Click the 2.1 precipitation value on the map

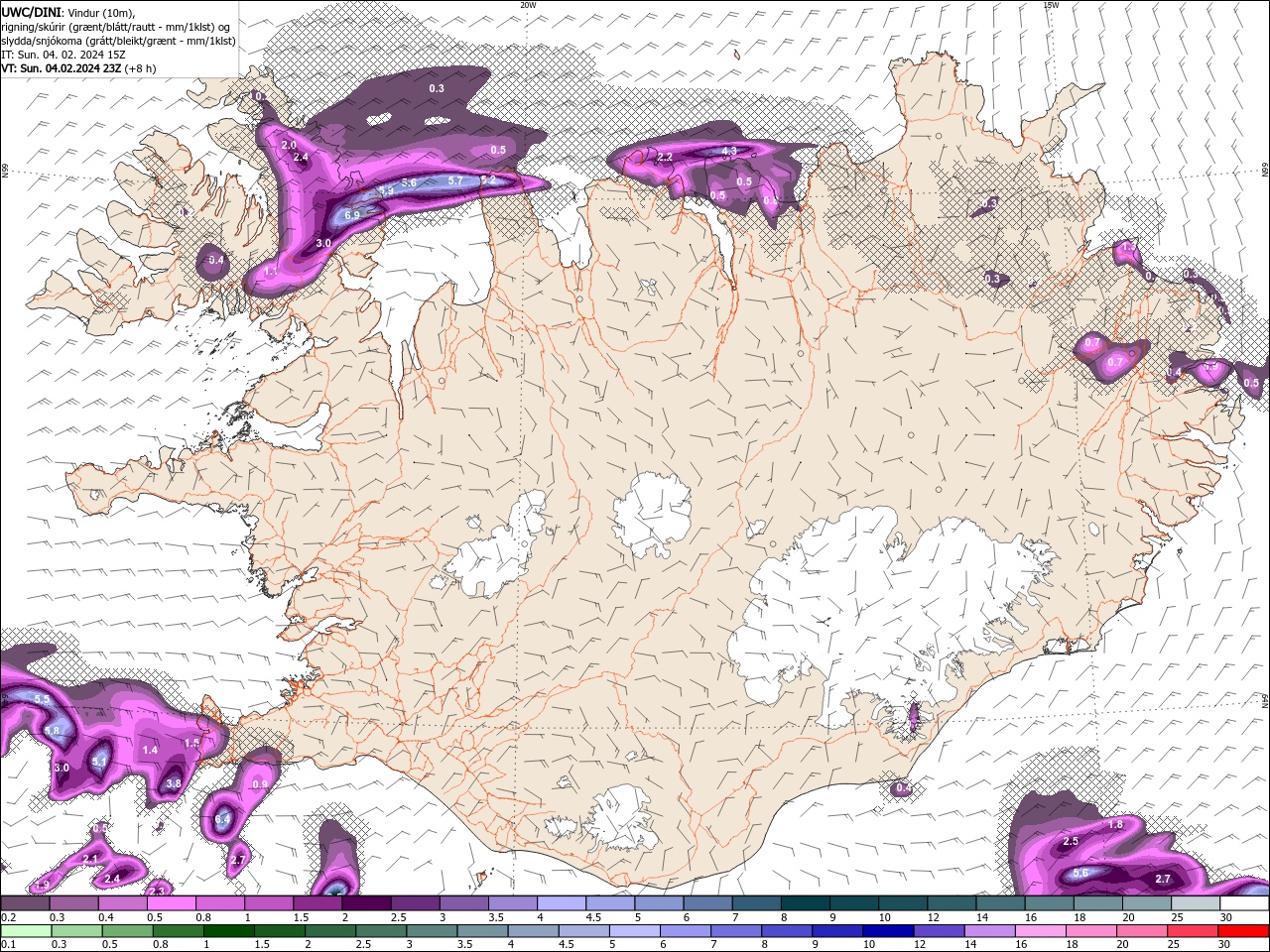tap(90, 859)
